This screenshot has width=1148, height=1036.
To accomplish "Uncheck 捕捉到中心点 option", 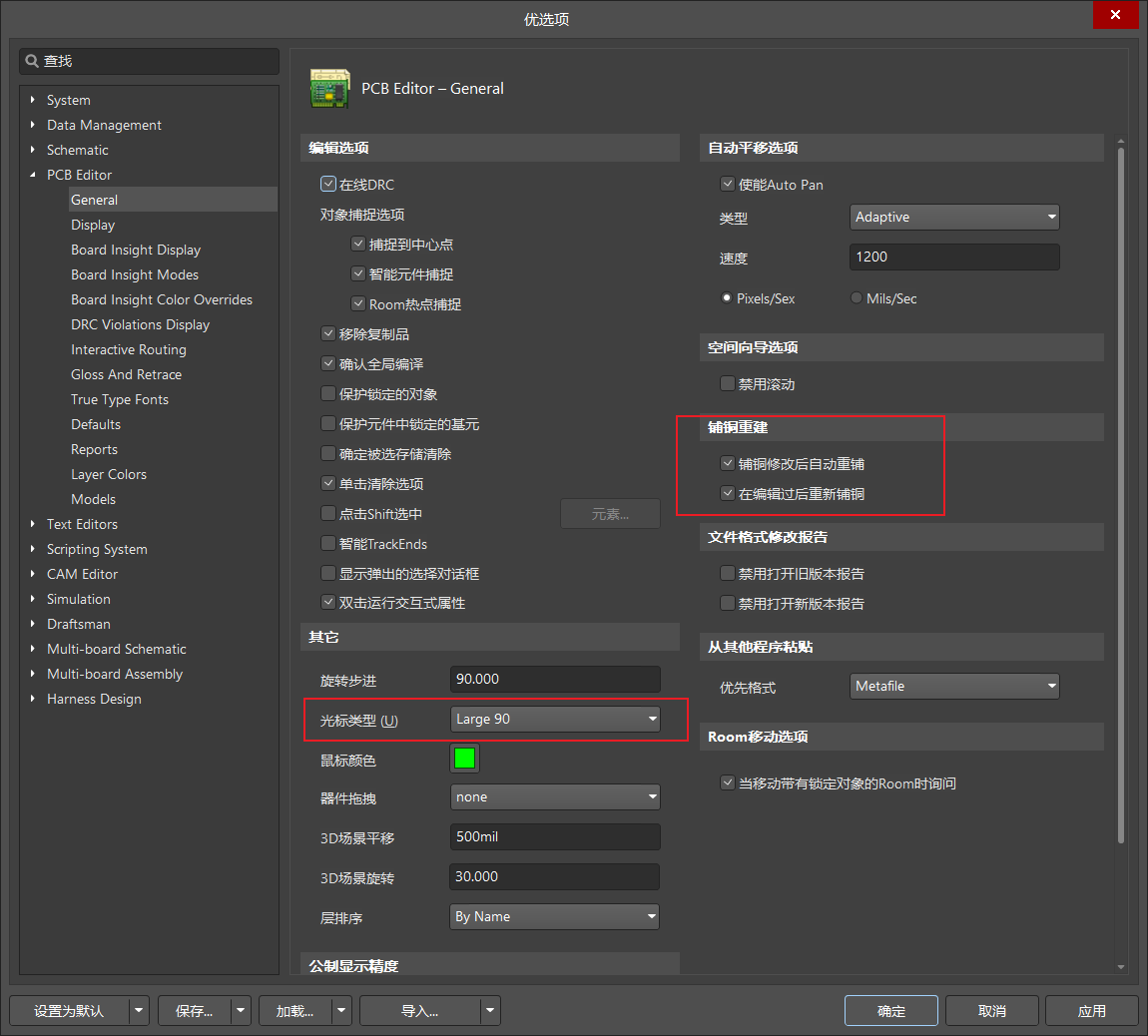I will click(x=358, y=244).
